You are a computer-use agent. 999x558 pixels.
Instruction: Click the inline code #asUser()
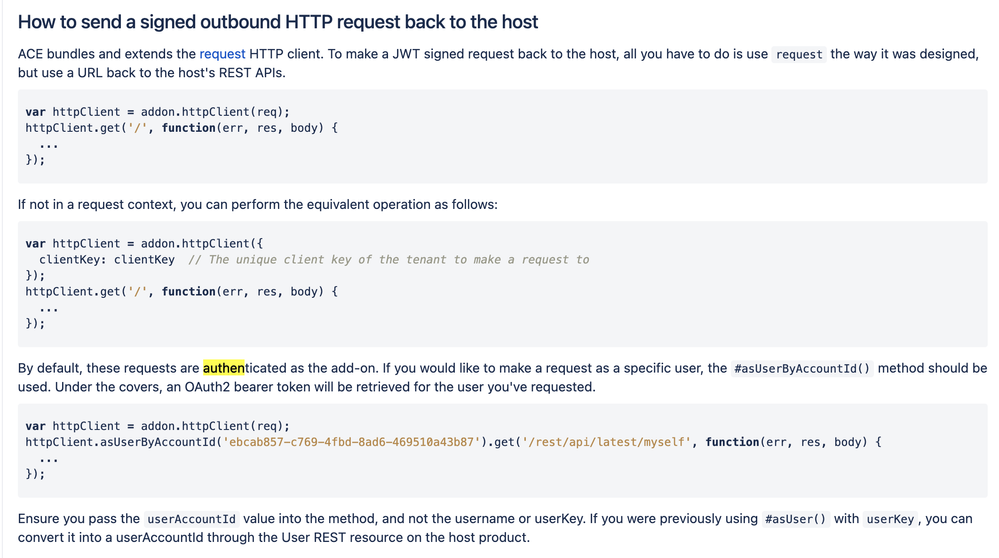coord(795,519)
